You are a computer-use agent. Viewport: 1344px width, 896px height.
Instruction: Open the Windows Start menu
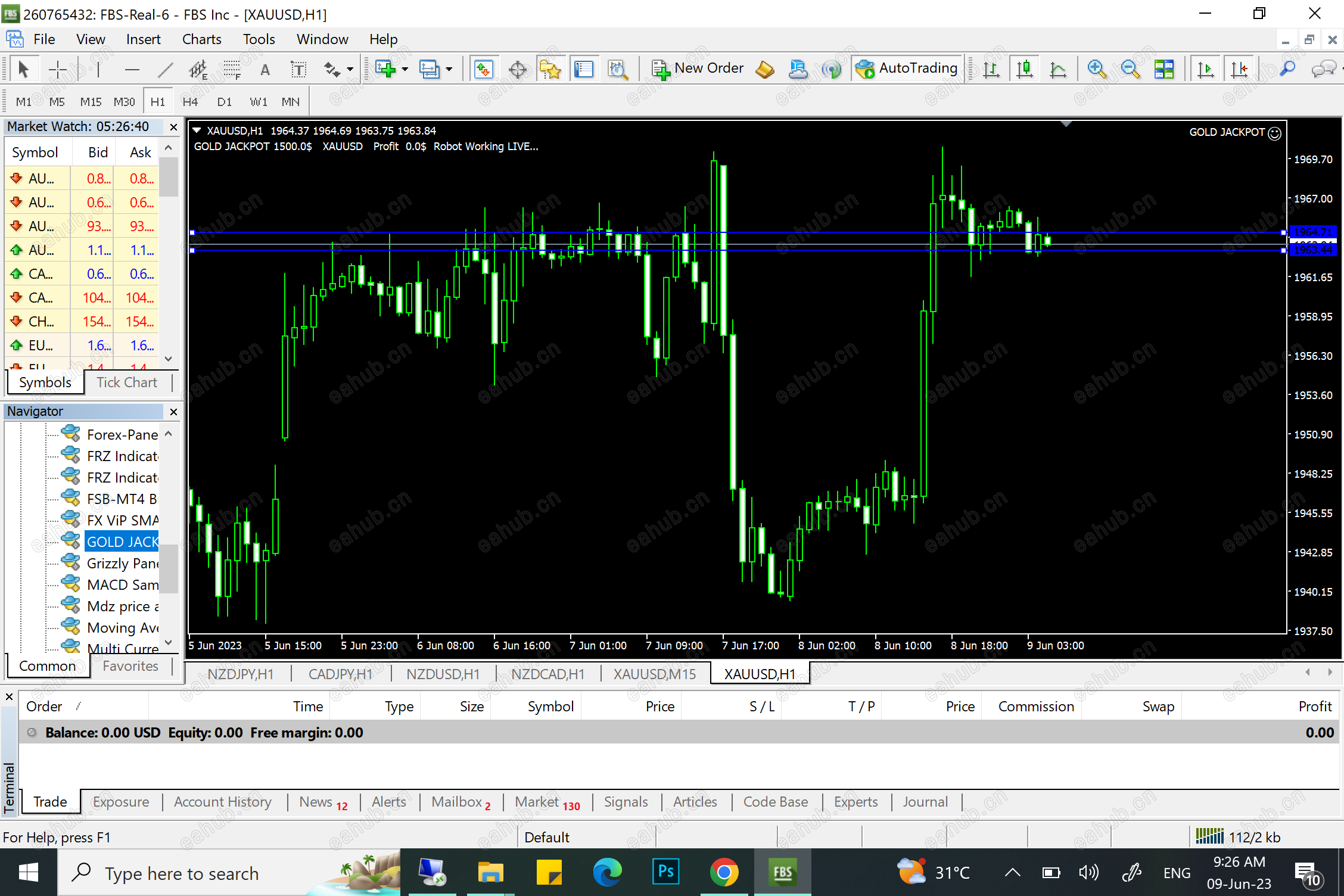click(x=28, y=873)
